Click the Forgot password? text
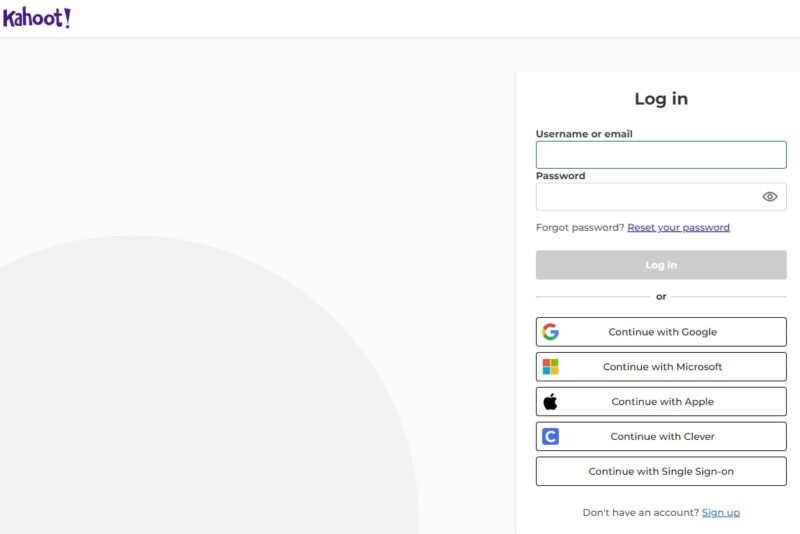The height and width of the screenshot is (534, 800). pyautogui.click(x=580, y=228)
